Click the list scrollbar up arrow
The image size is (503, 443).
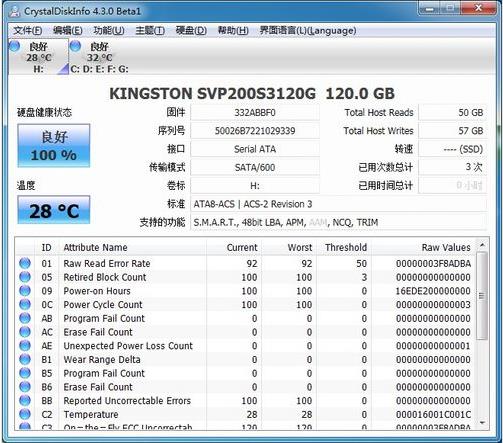pos(482,246)
